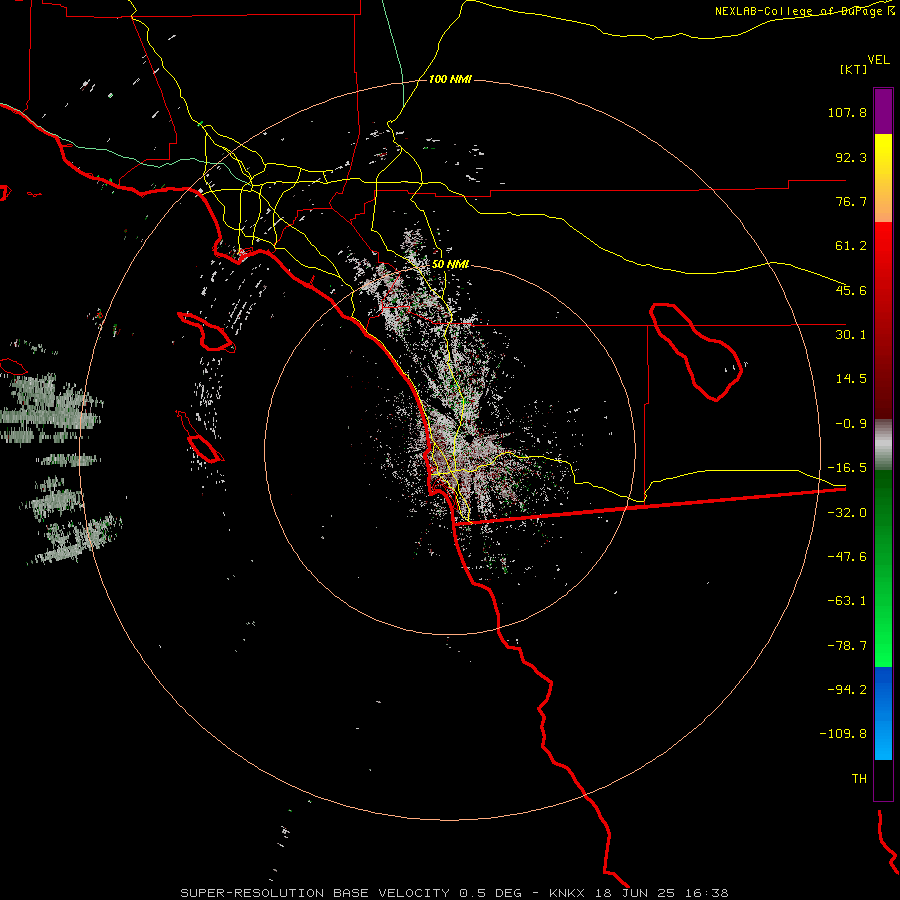Click the -78.7 scale value

[847, 646]
